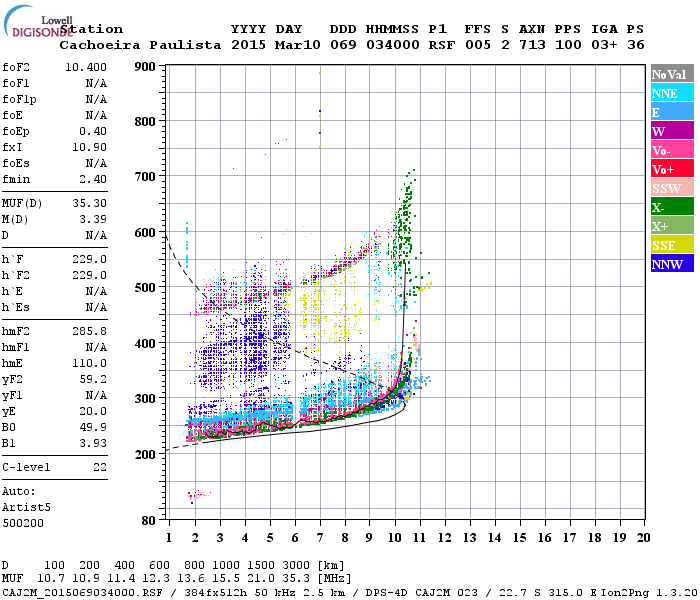700x600 pixels.
Task: Click the 15 MHz x-axis label
Action: click(x=519, y=538)
